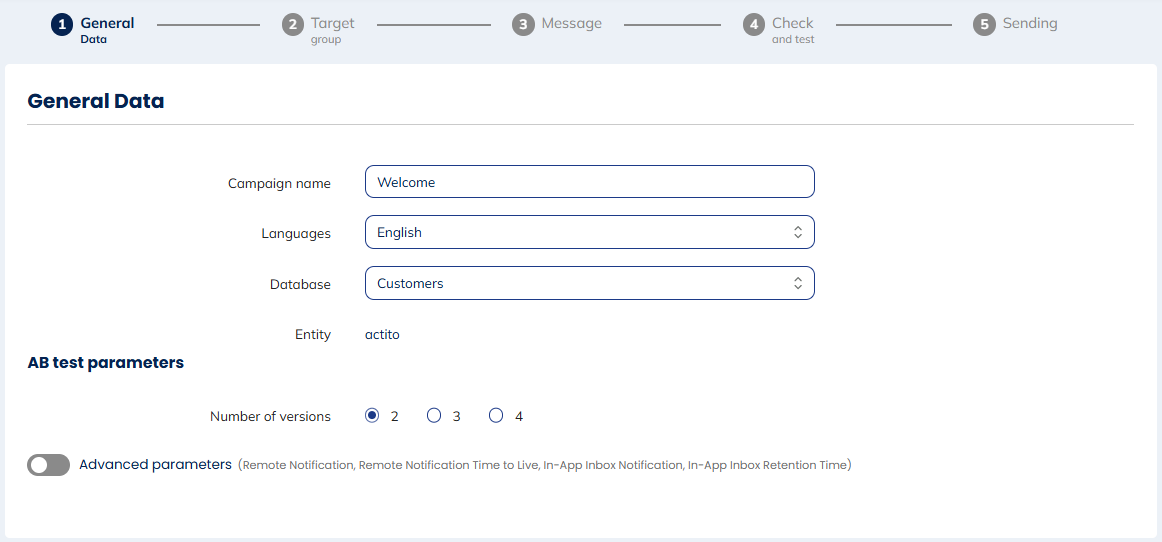Image resolution: width=1162 pixels, height=542 pixels.
Task: Click the step 4 number circle
Action: tap(754, 25)
